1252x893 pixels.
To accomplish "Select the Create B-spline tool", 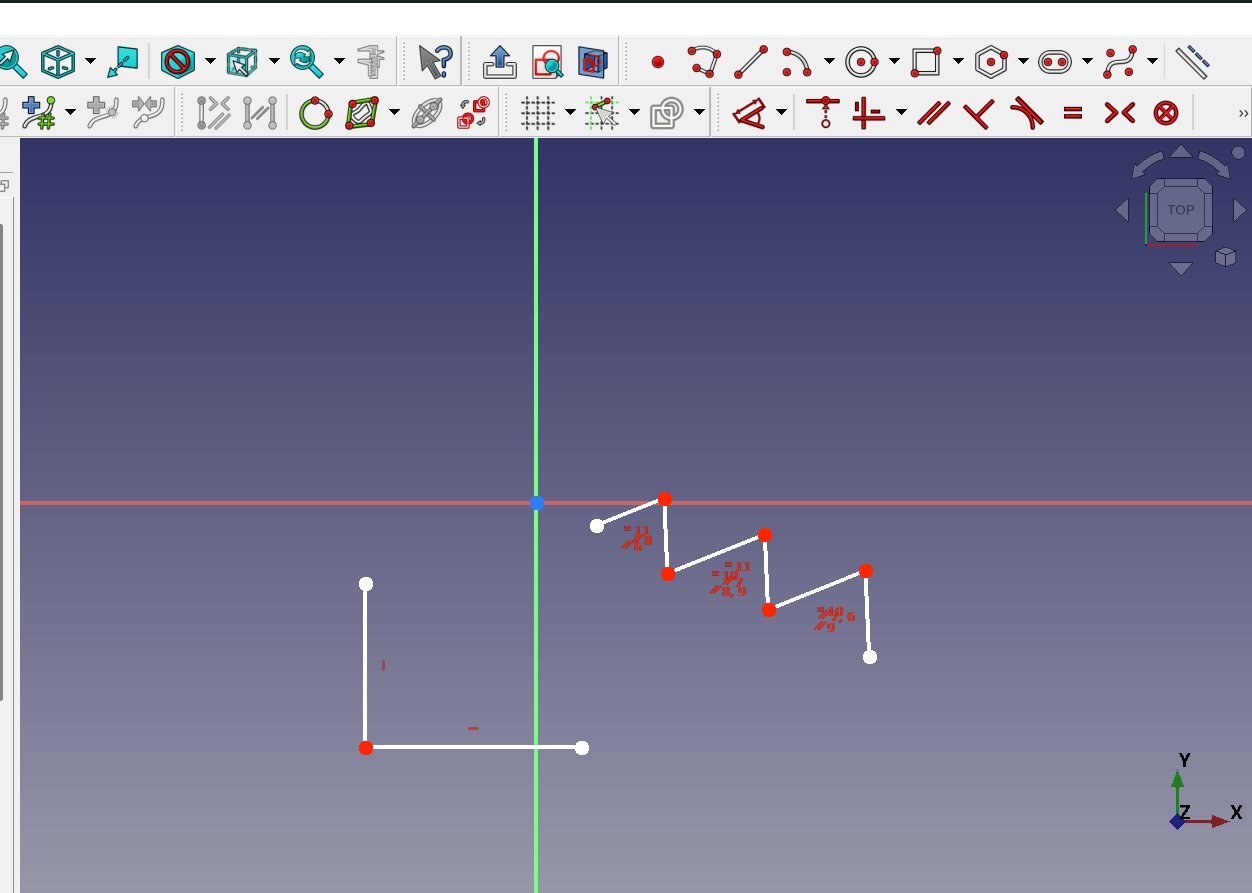I will tap(1119, 62).
